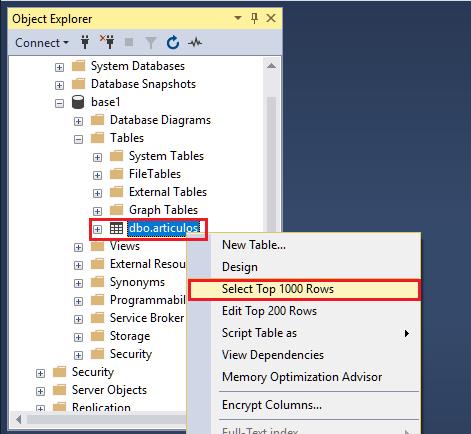
Task: Select the dbo.articulos table label
Action: pyautogui.click(x=164, y=228)
